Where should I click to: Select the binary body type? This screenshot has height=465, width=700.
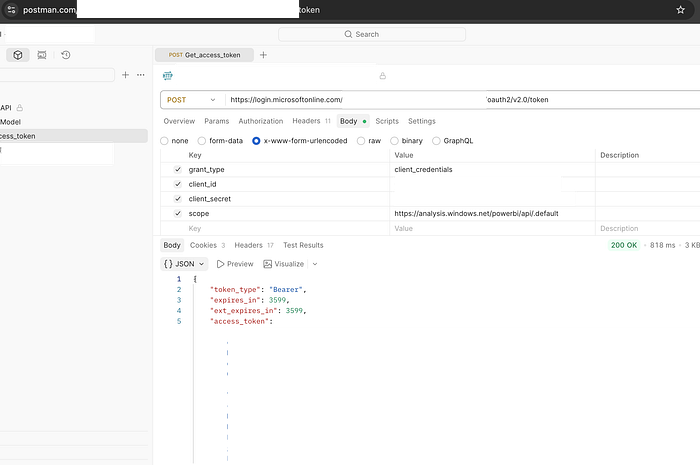(394, 141)
